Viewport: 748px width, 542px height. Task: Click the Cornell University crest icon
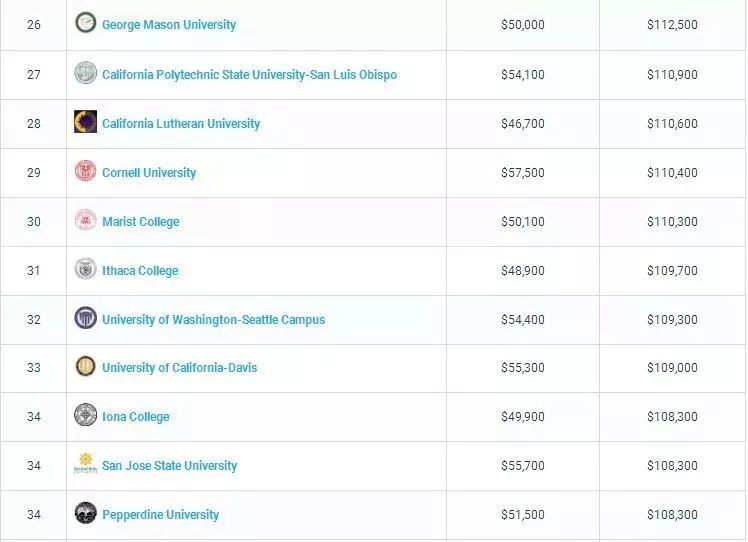coord(86,171)
